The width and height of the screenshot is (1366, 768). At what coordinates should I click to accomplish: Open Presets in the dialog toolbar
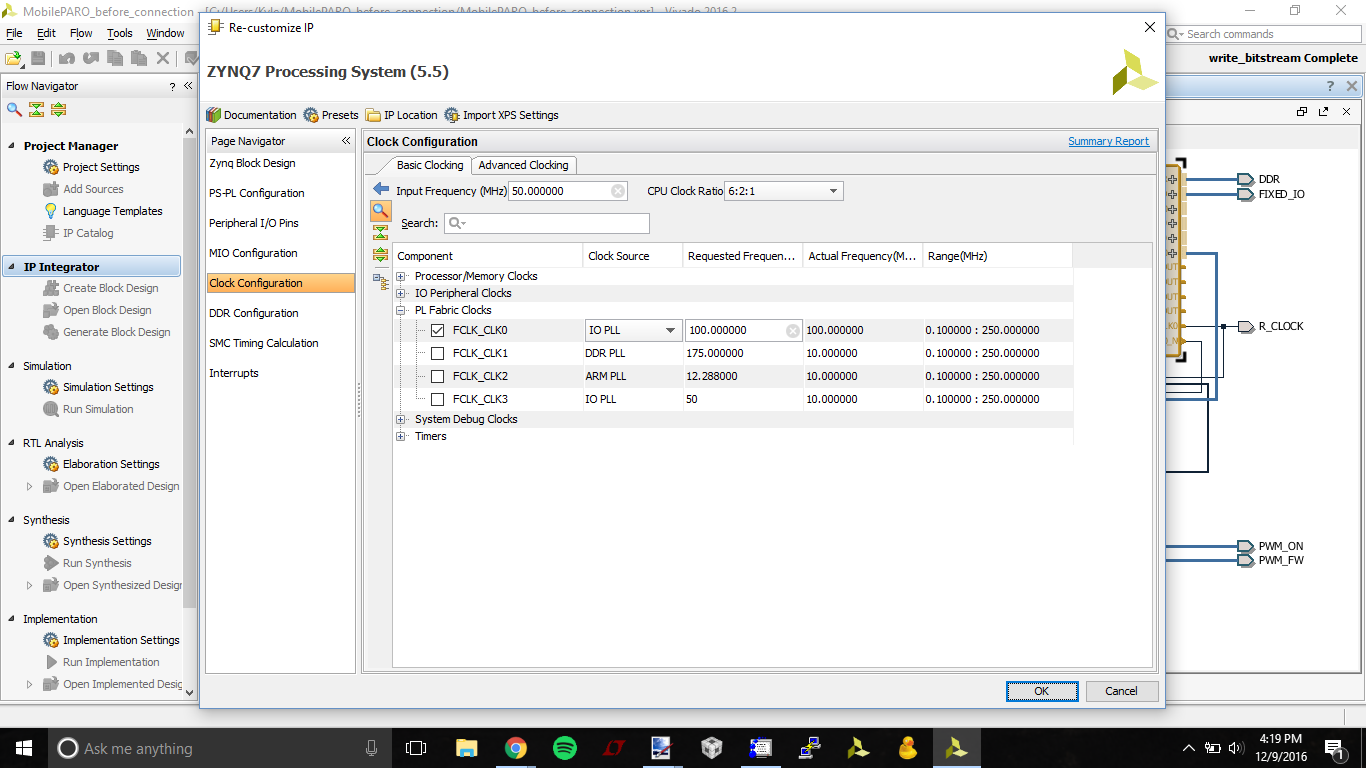331,115
